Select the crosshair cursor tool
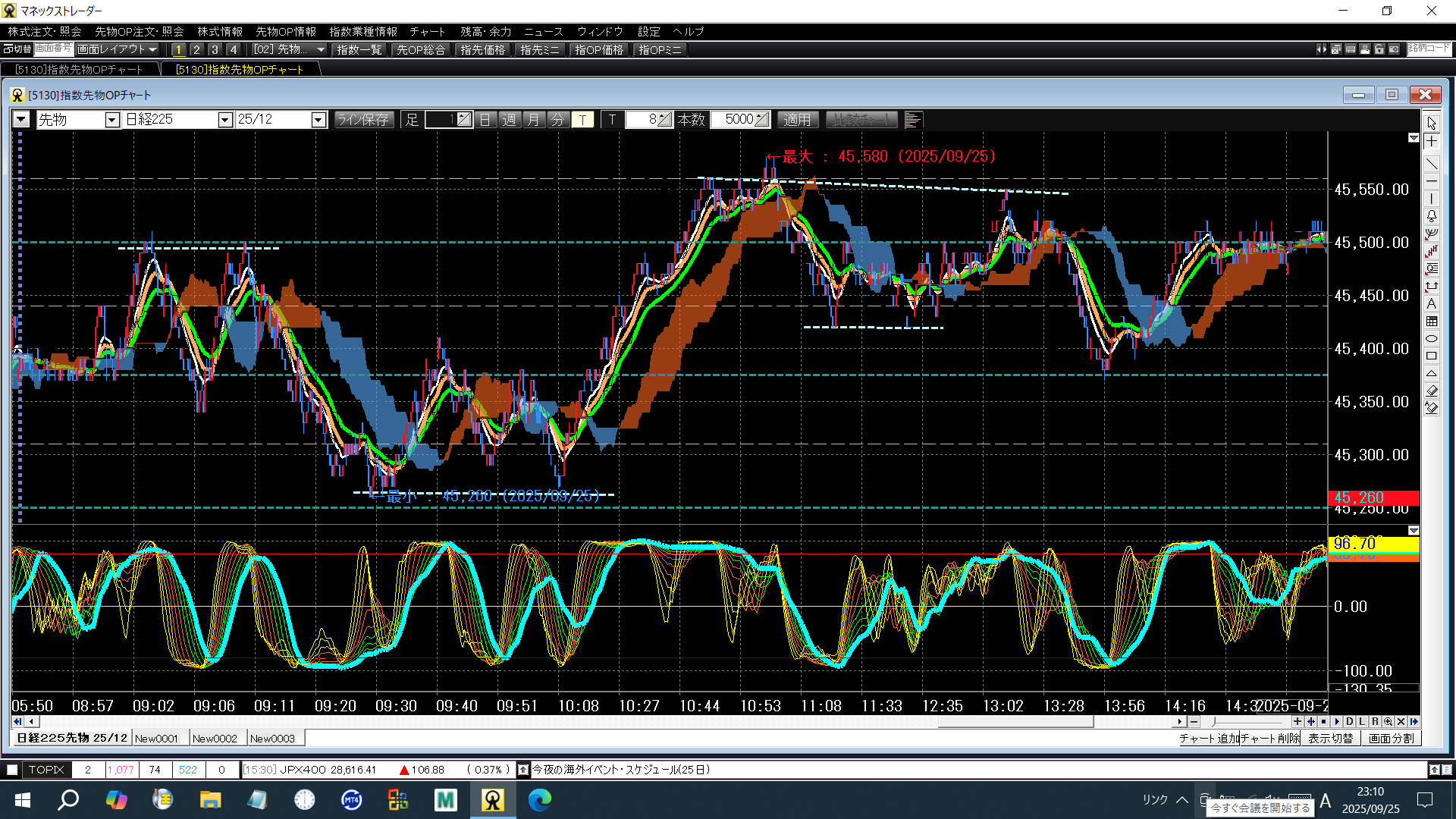This screenshot has height=819, width=1456. coord(1431,142)
